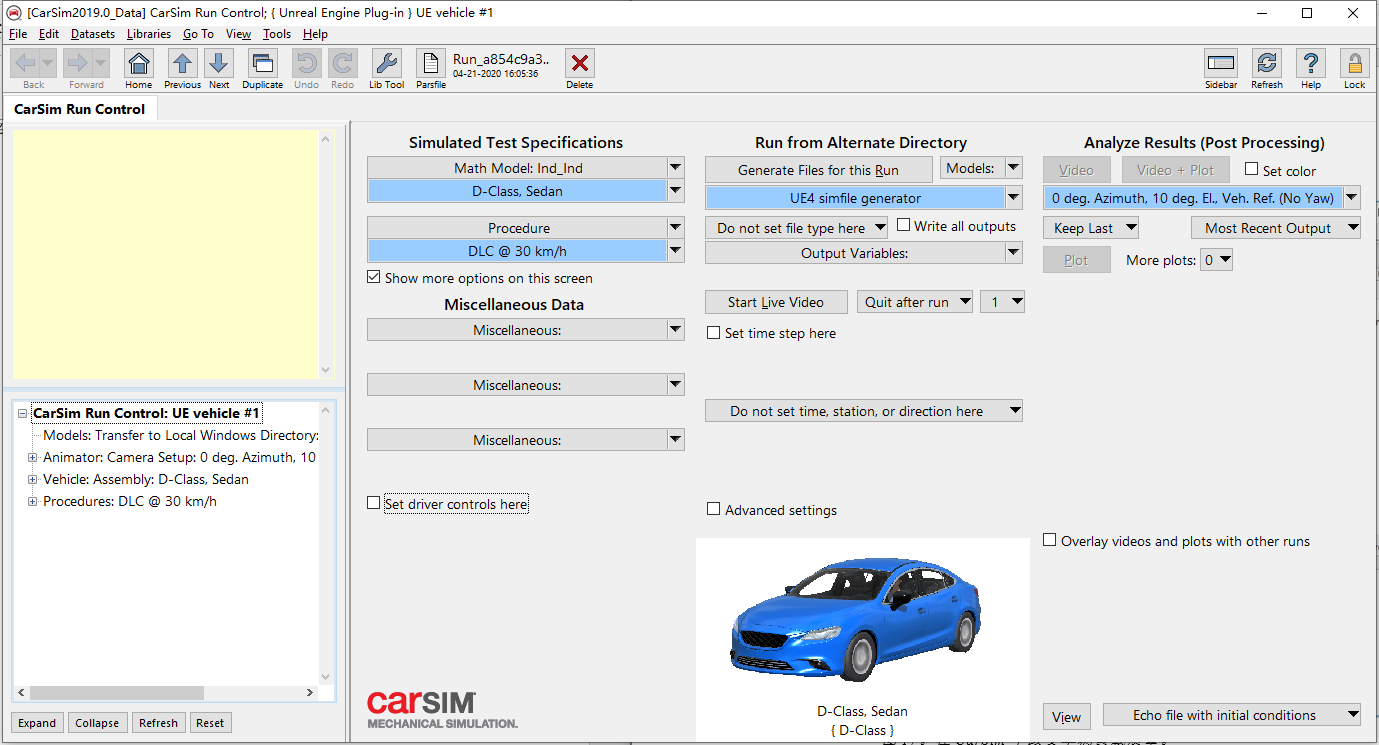Image resolution: width=1379 pixels, height=745 pixels.
Task: Duplicate the current dataset
Action: click(262, 64)
